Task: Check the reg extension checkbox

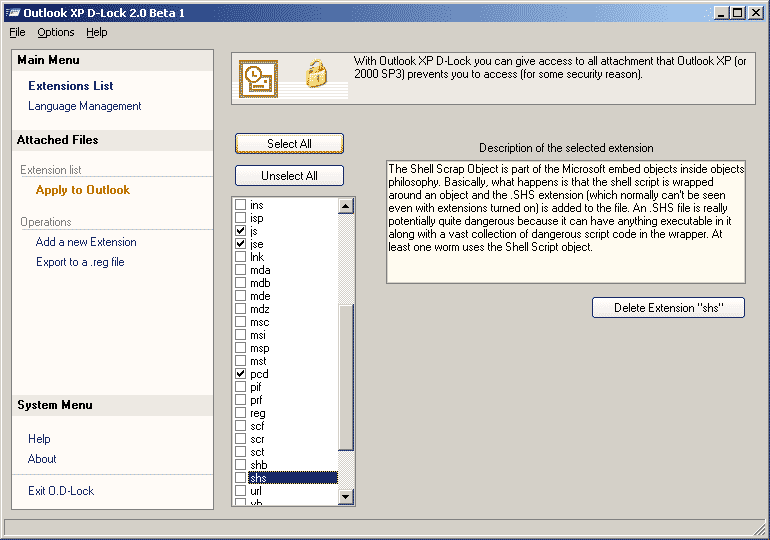Action: pos(240,413)
